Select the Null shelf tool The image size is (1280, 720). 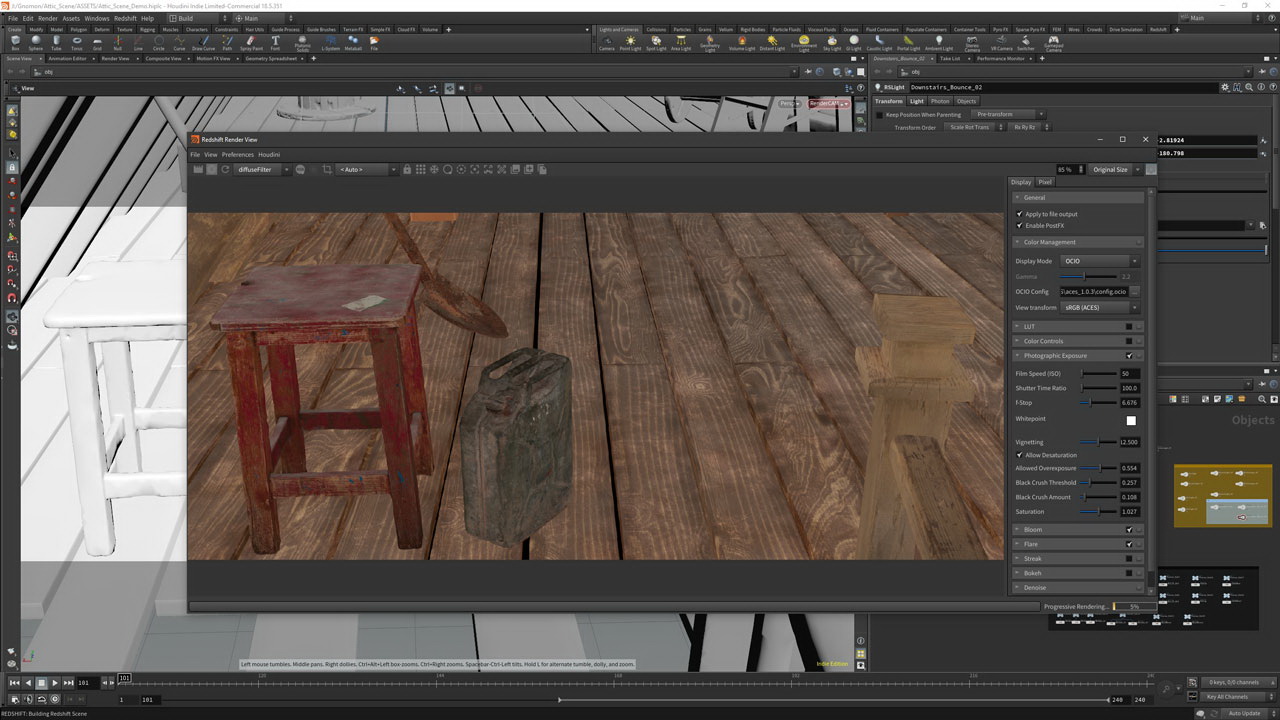117,43
